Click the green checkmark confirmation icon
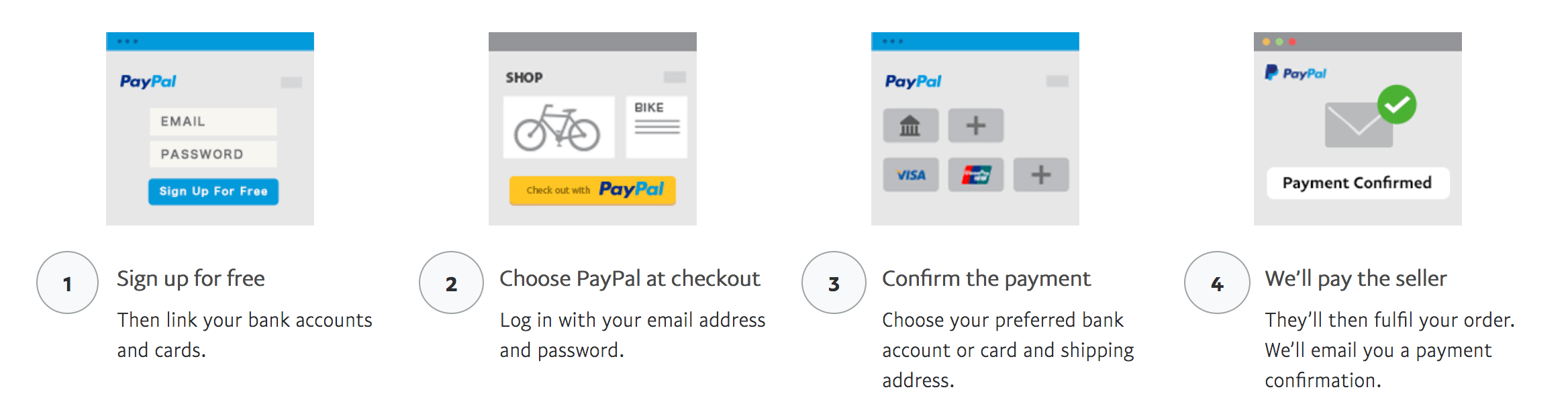This screenshot has width=1568, height=408. [1396, 105]
